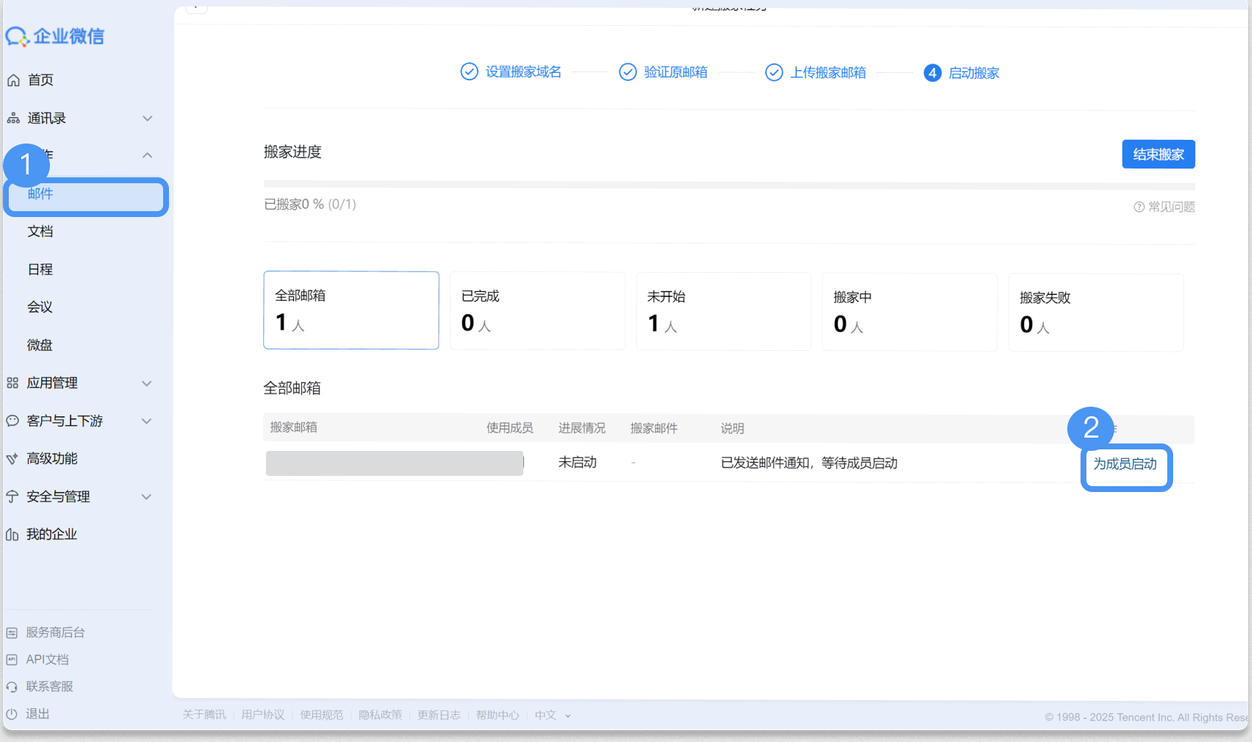Open the 中文 language dropdown
Screen dimensions: 1252x742
tap(553, 715)
